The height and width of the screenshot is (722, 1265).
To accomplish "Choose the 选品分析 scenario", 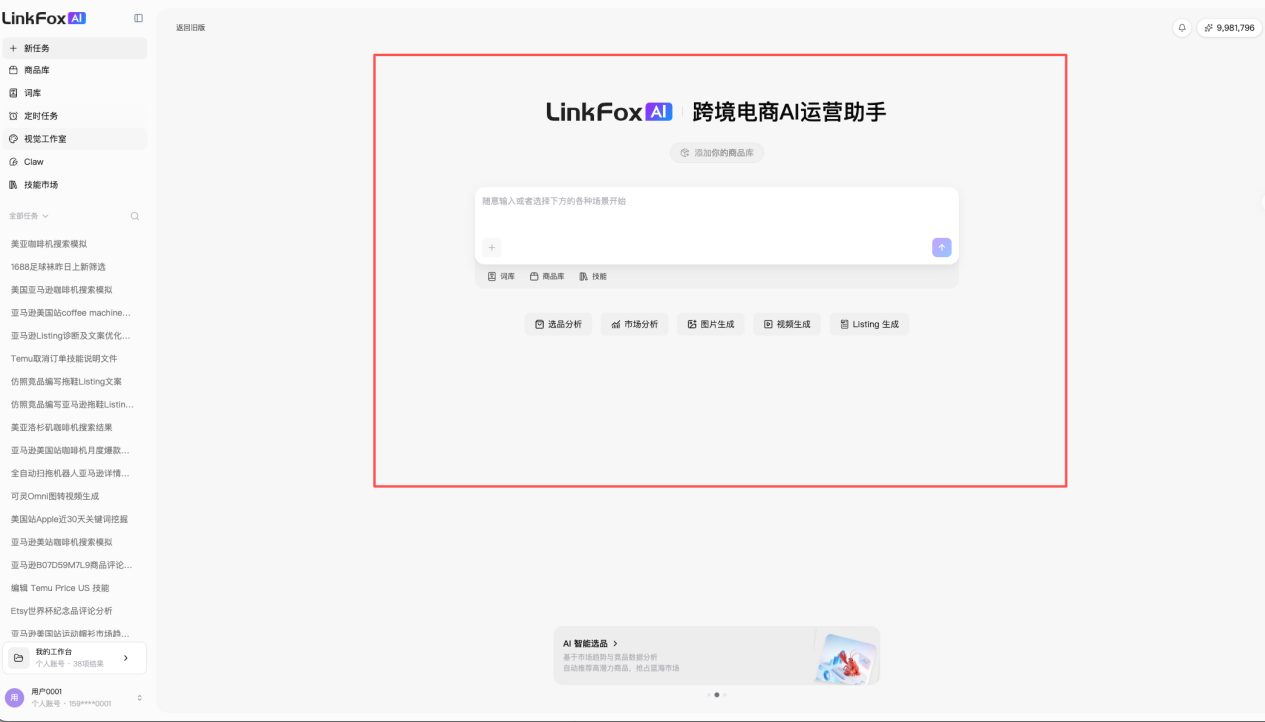I will tap(558, 324).
